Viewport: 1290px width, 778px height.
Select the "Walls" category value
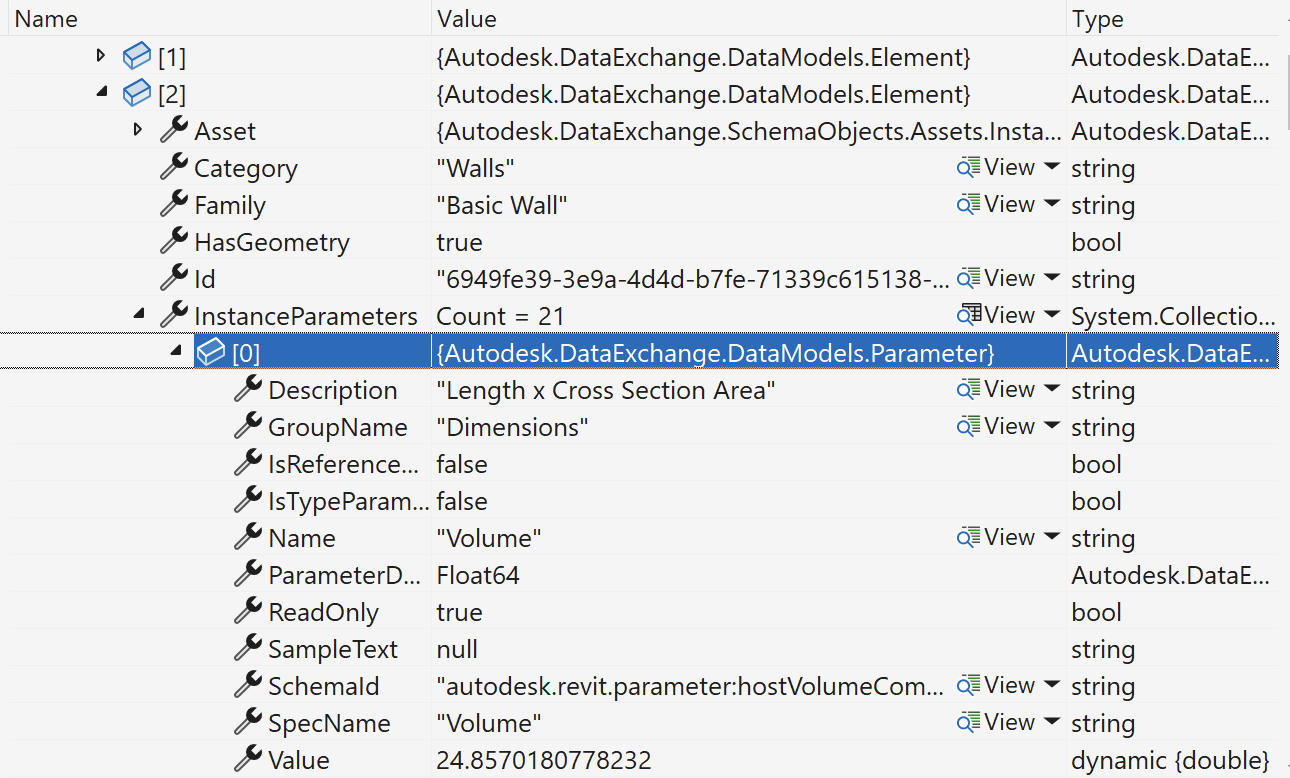tap(476, 168)
